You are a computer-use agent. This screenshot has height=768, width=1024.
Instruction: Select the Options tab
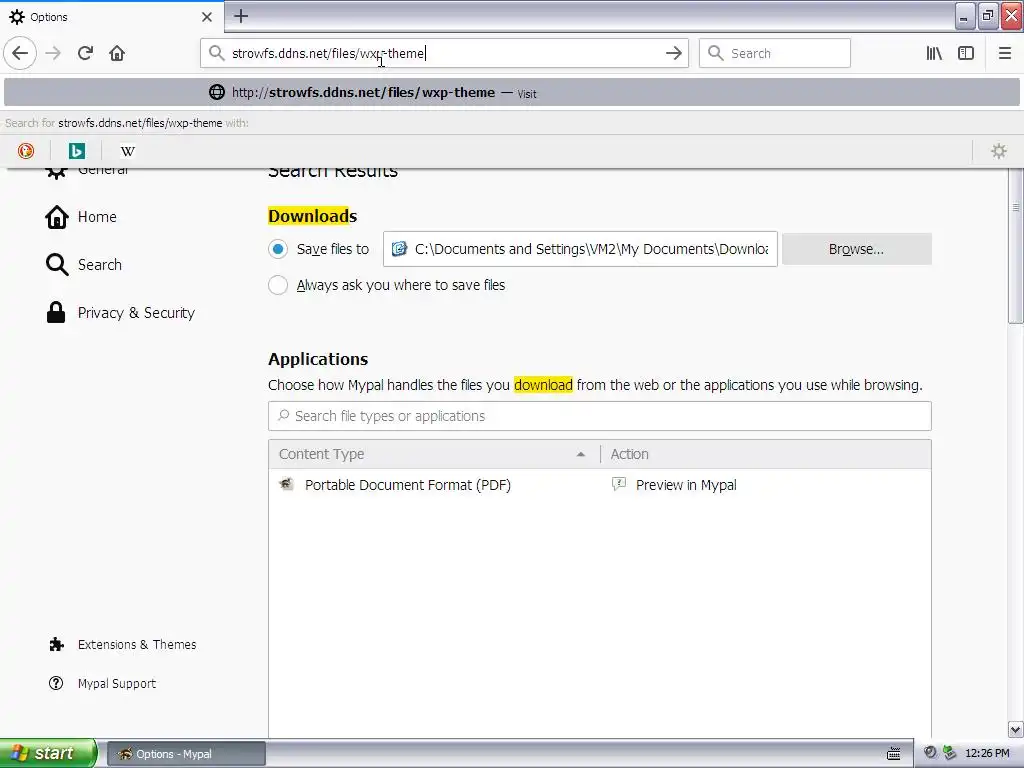(112, 16)
